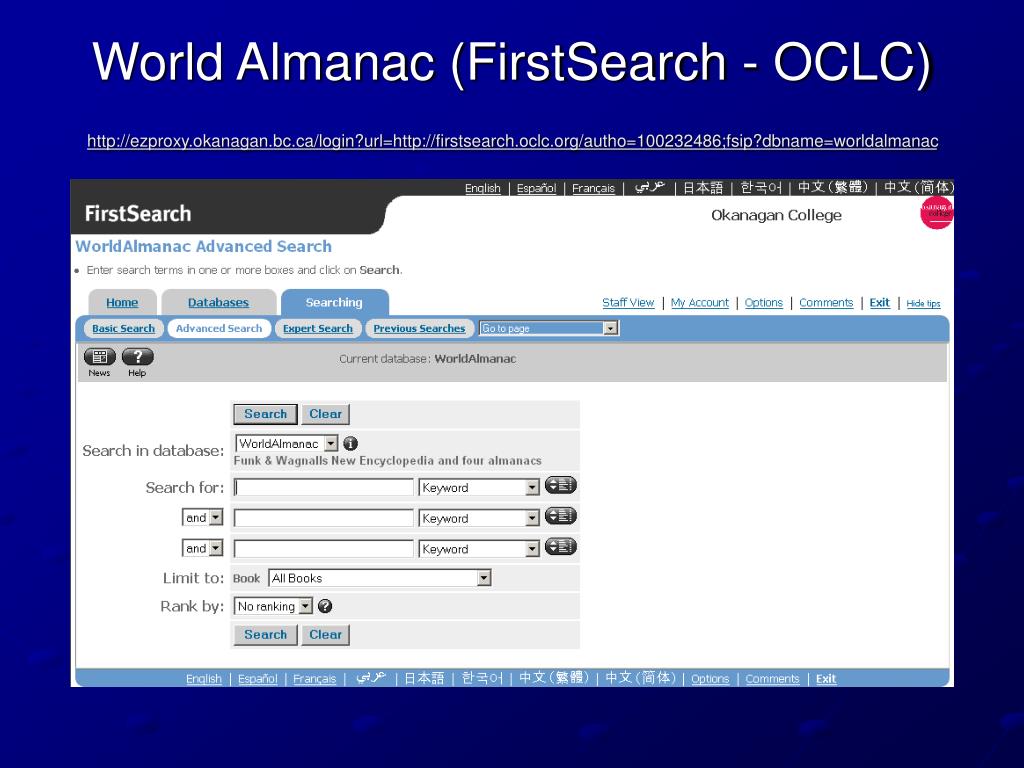
Task: Open My Account link
Action: click(699, 302)
